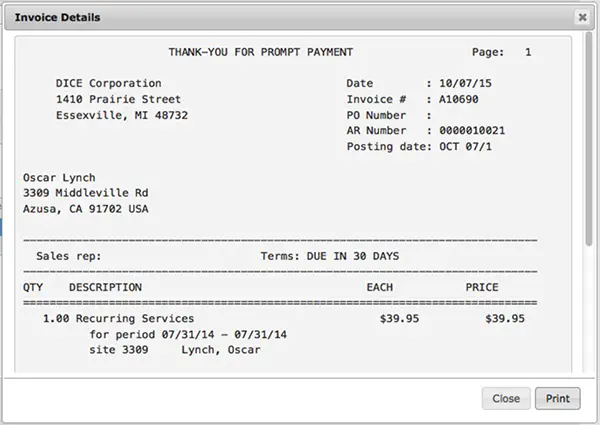Click the Print button
This screenshot has height=425, width=600.
558,398
